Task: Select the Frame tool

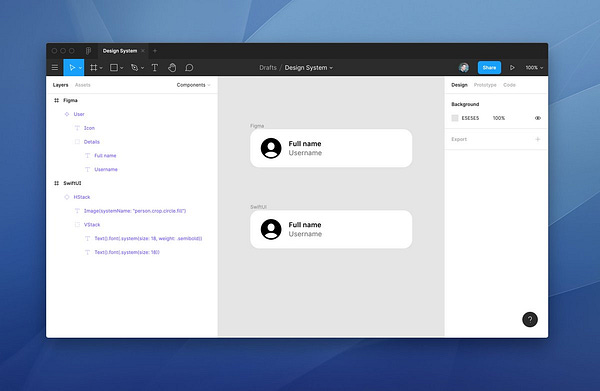Action: tap(93, 68)
